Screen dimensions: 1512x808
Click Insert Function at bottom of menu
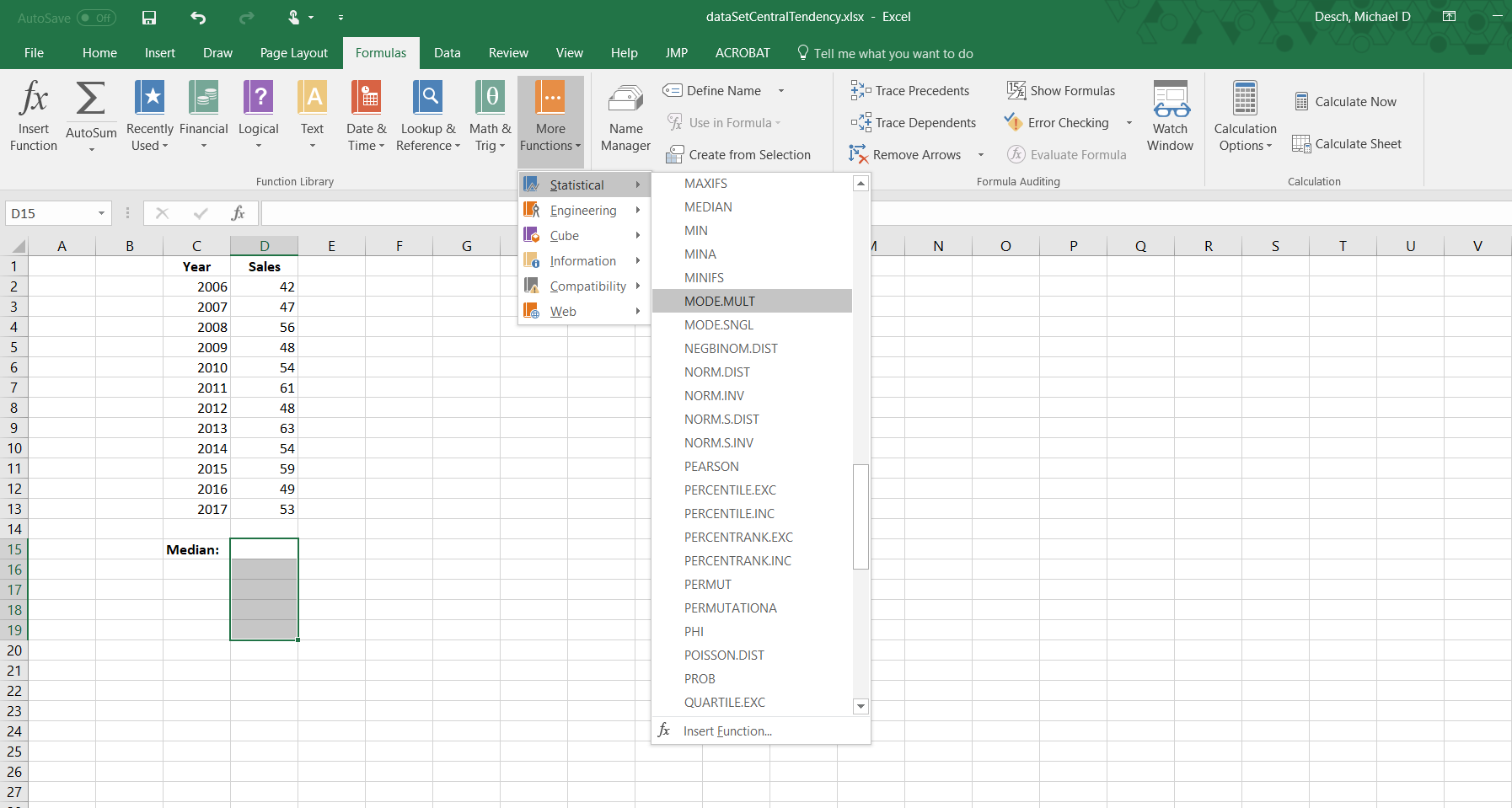click(727, 731)
